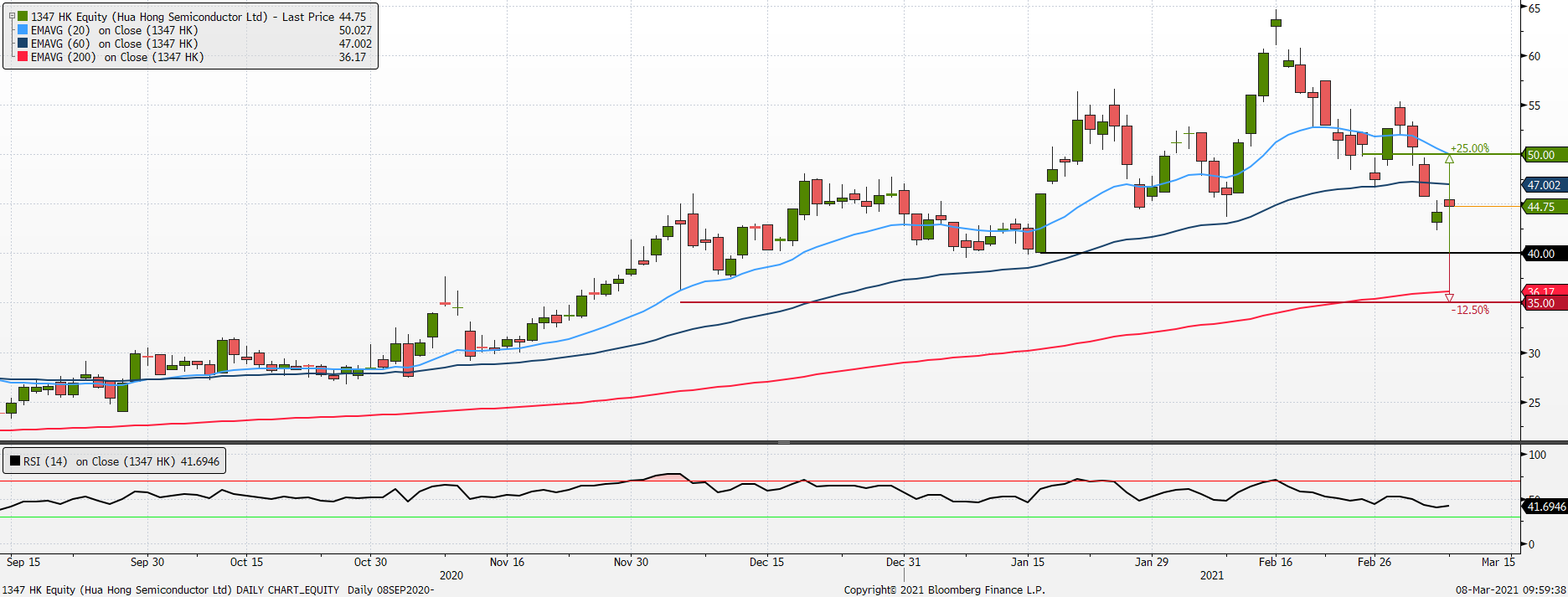Click the red 35.00 price level tag

(1544, 303)
